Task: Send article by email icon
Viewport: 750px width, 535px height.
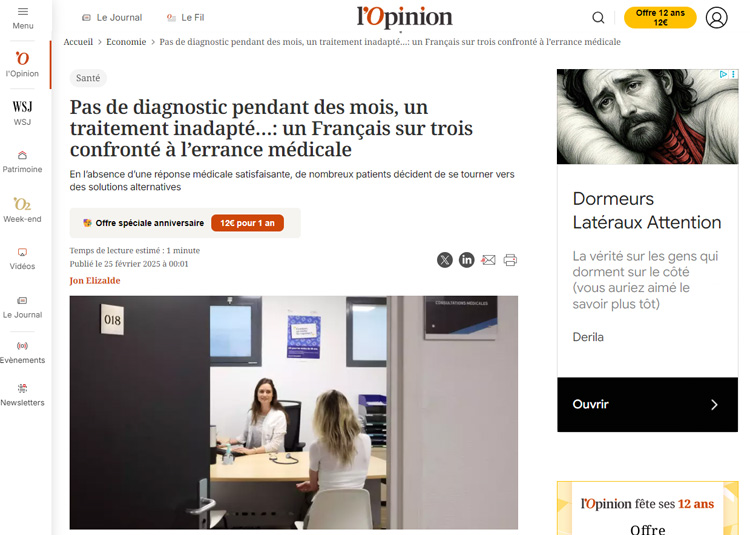Action: tap(488, 260)
